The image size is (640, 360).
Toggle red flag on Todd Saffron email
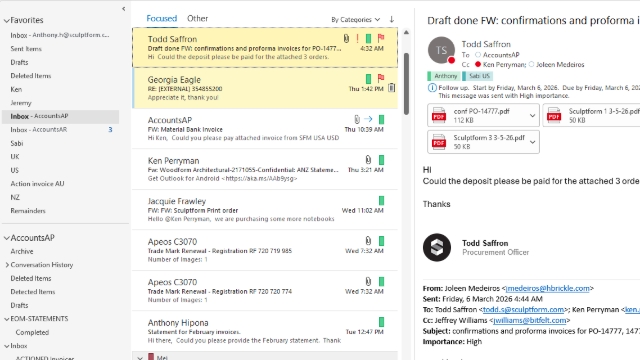click(381, 38)
